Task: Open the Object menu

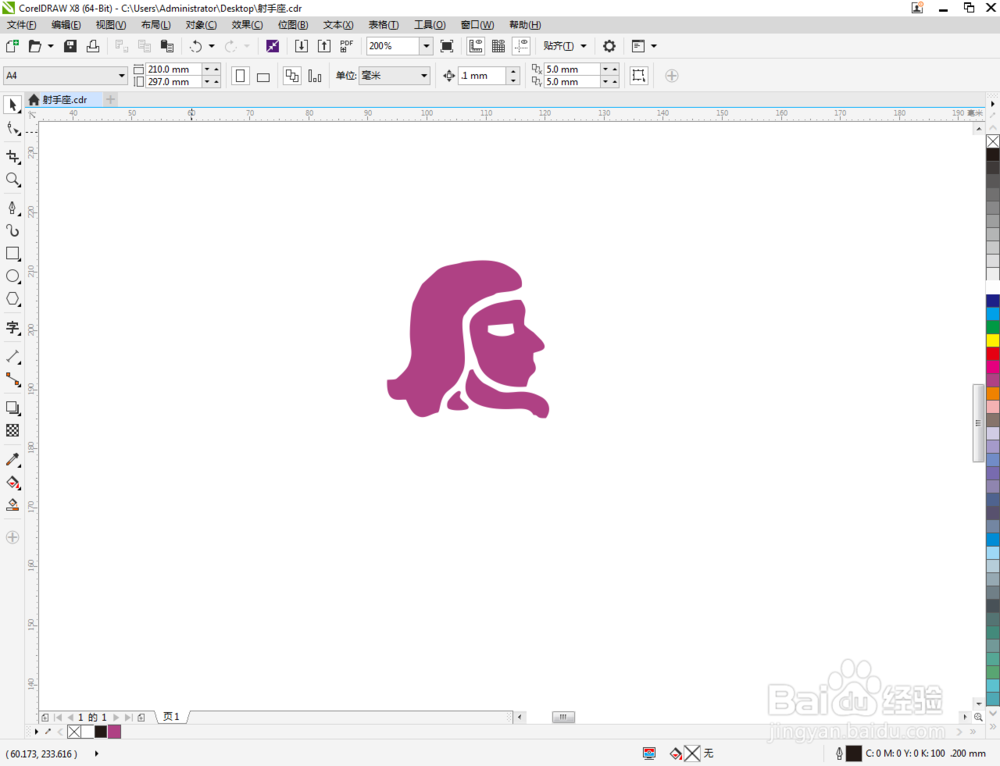Action: click(201, 25)
